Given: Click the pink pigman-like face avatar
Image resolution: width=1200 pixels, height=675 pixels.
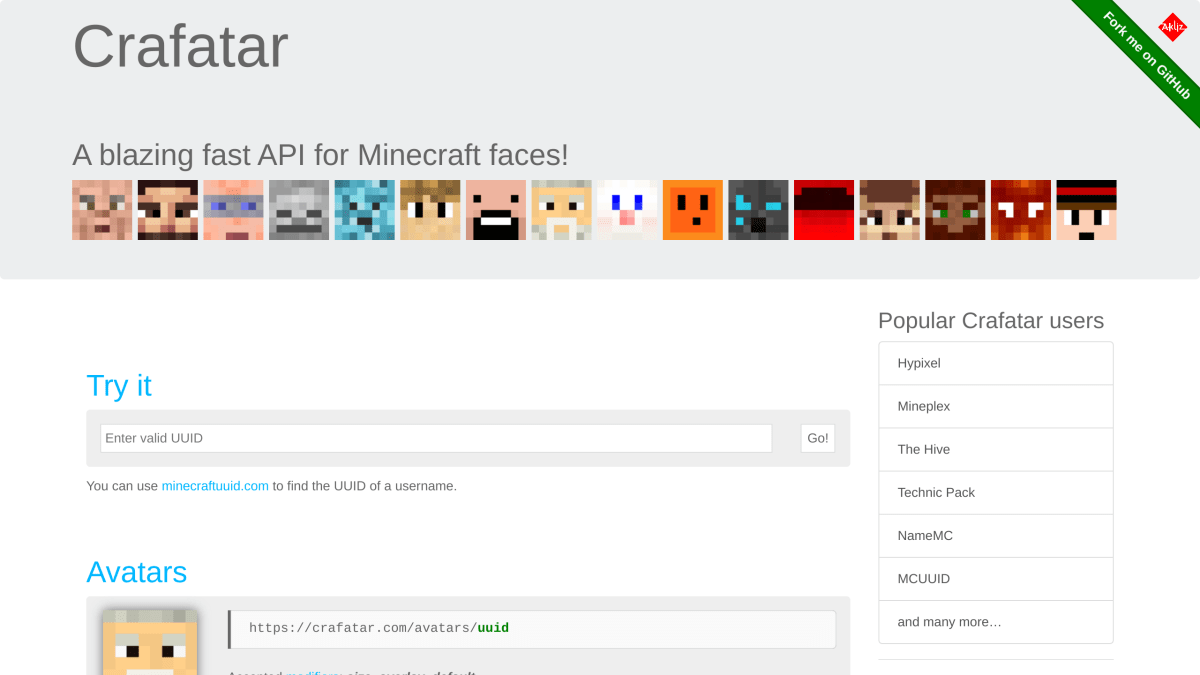Looking at the screenshot, I should (x=102, y=210).
